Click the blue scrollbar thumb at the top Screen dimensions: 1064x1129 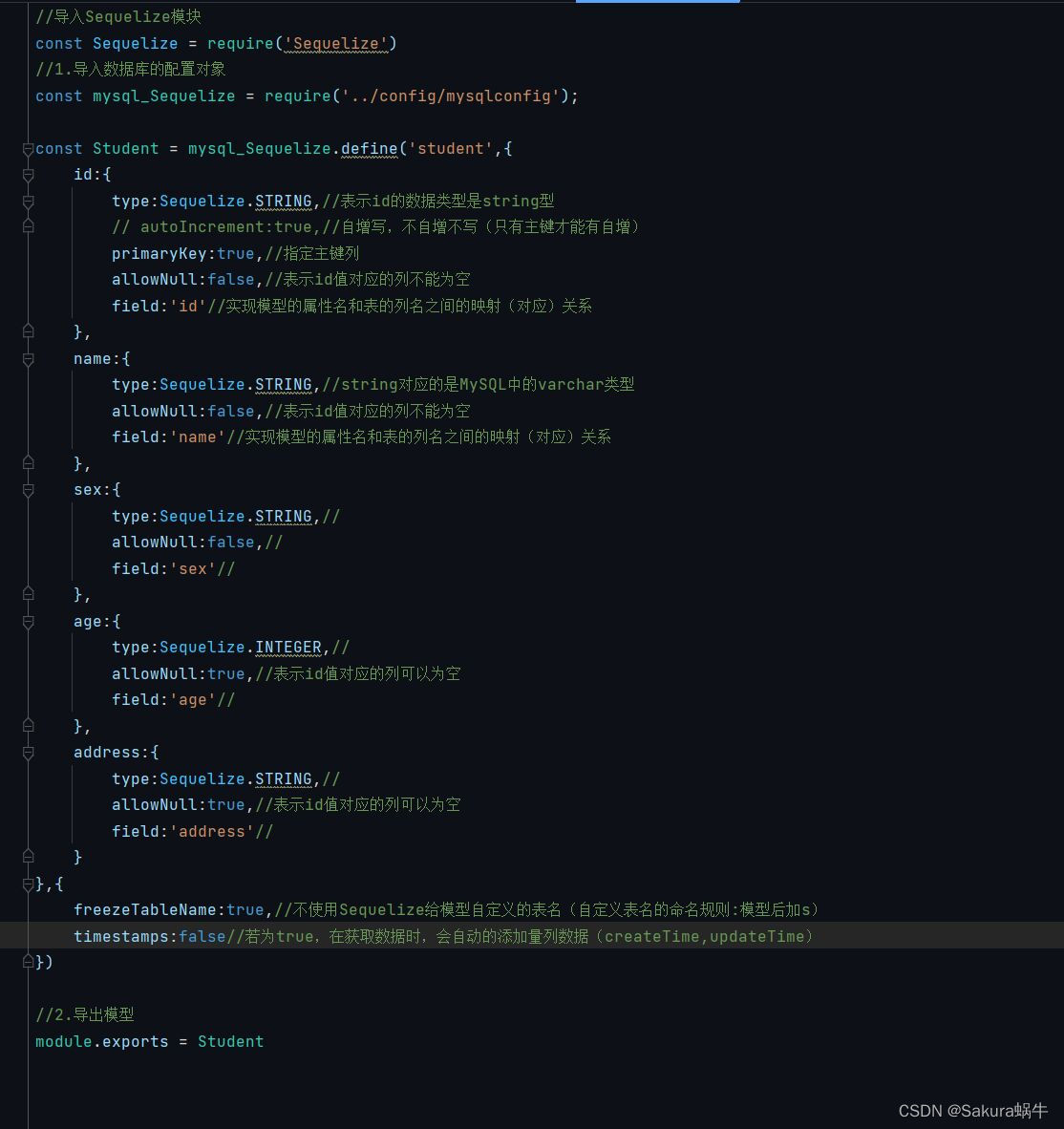[657, 3]
